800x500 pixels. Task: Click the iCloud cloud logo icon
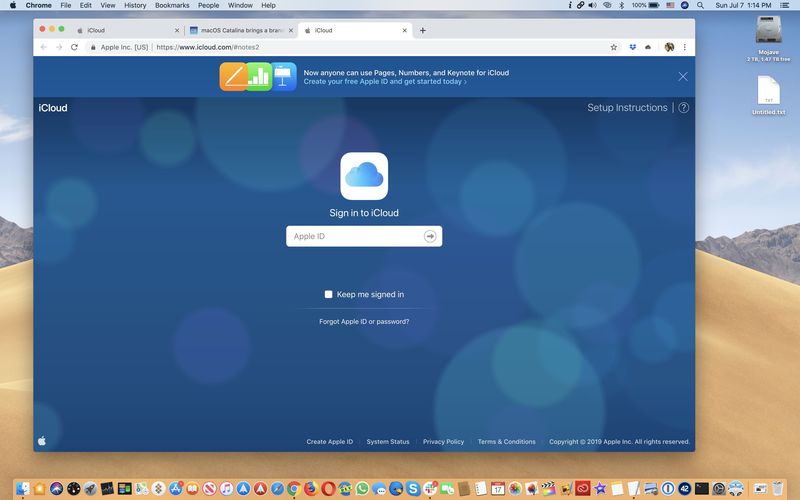pos(364,176)
